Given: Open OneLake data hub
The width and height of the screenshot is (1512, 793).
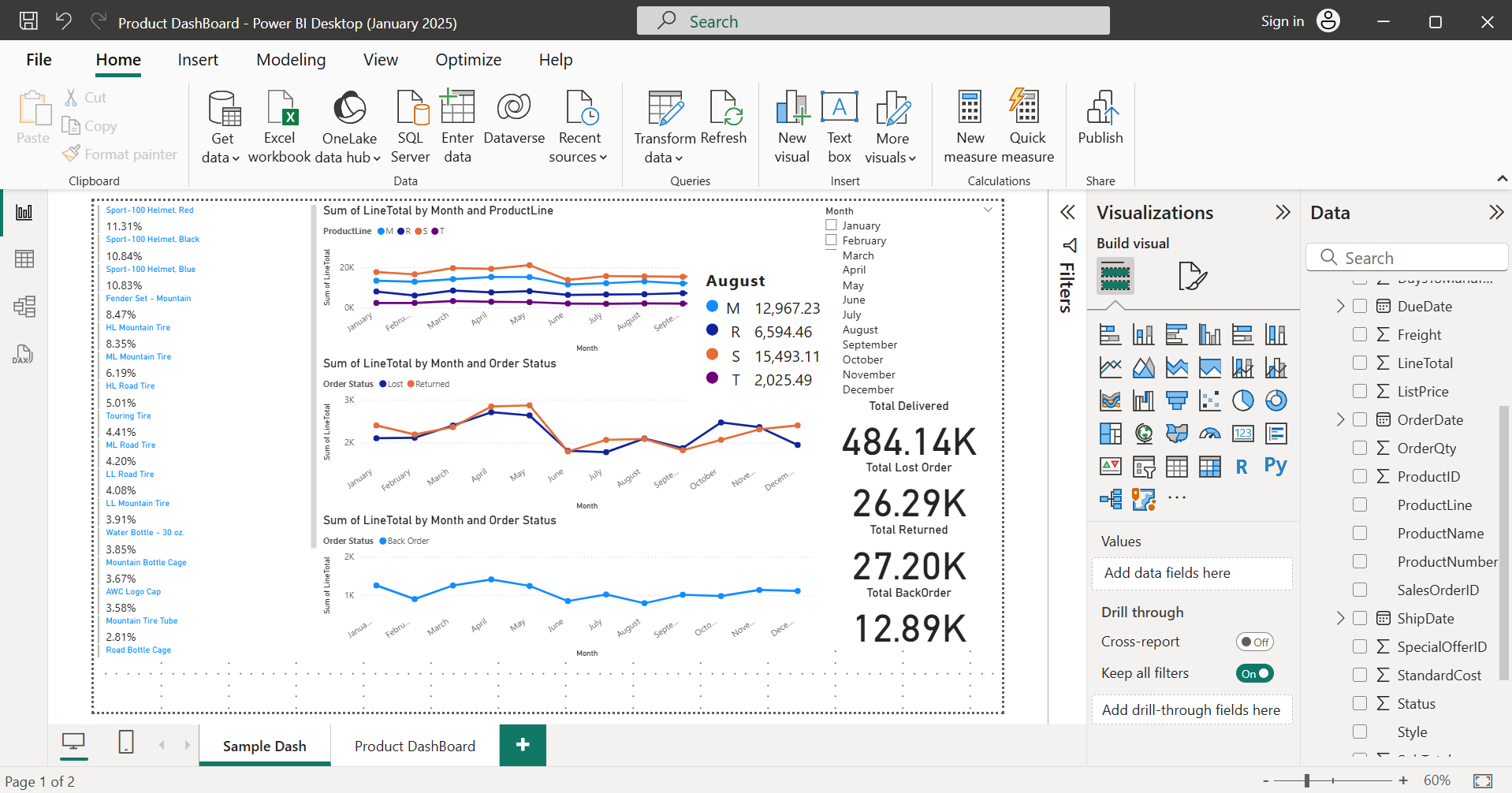Looking at the screenshot, I should pos(349,126).
